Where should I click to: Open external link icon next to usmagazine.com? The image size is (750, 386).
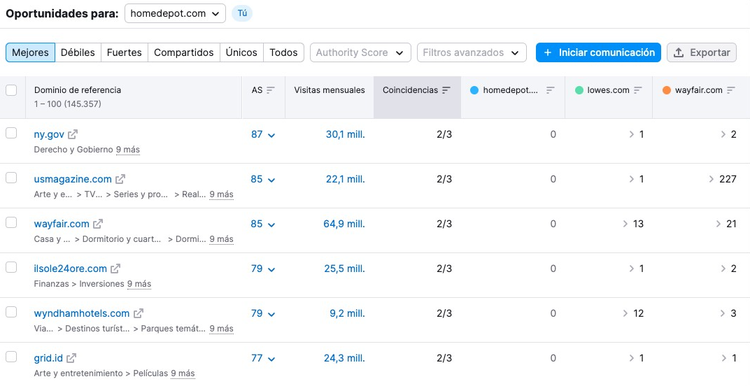click(120, 179)
